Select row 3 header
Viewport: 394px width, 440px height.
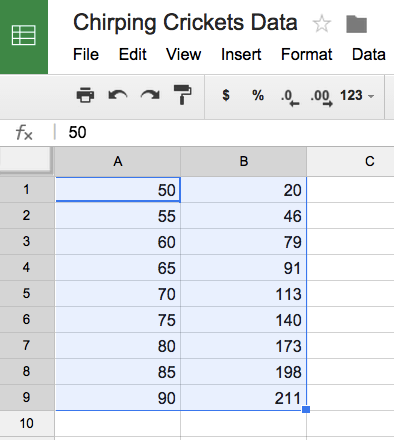27,242
